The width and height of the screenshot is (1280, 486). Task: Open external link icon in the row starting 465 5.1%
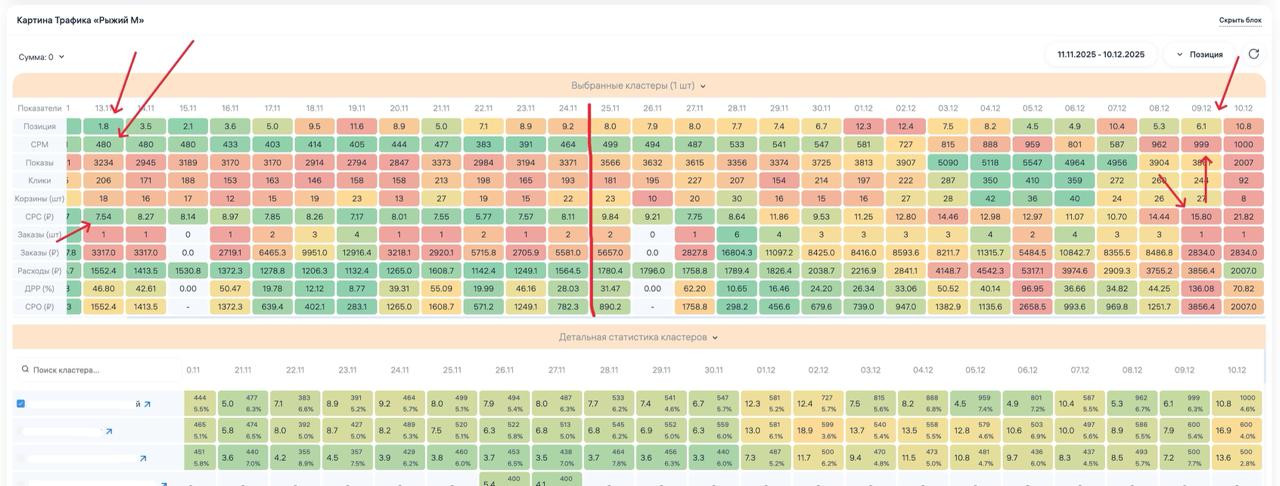tap(108, 432)
